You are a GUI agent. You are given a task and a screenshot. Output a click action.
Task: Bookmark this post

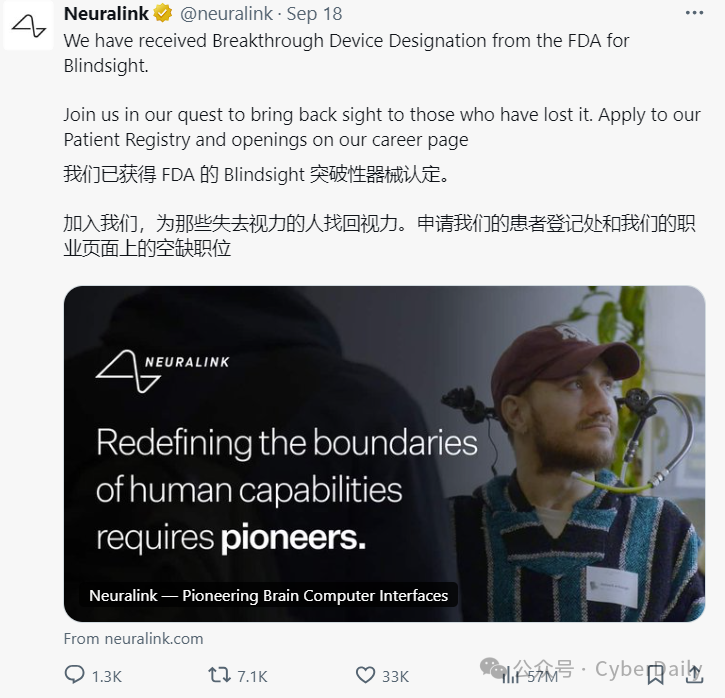[x=656, y=675]
